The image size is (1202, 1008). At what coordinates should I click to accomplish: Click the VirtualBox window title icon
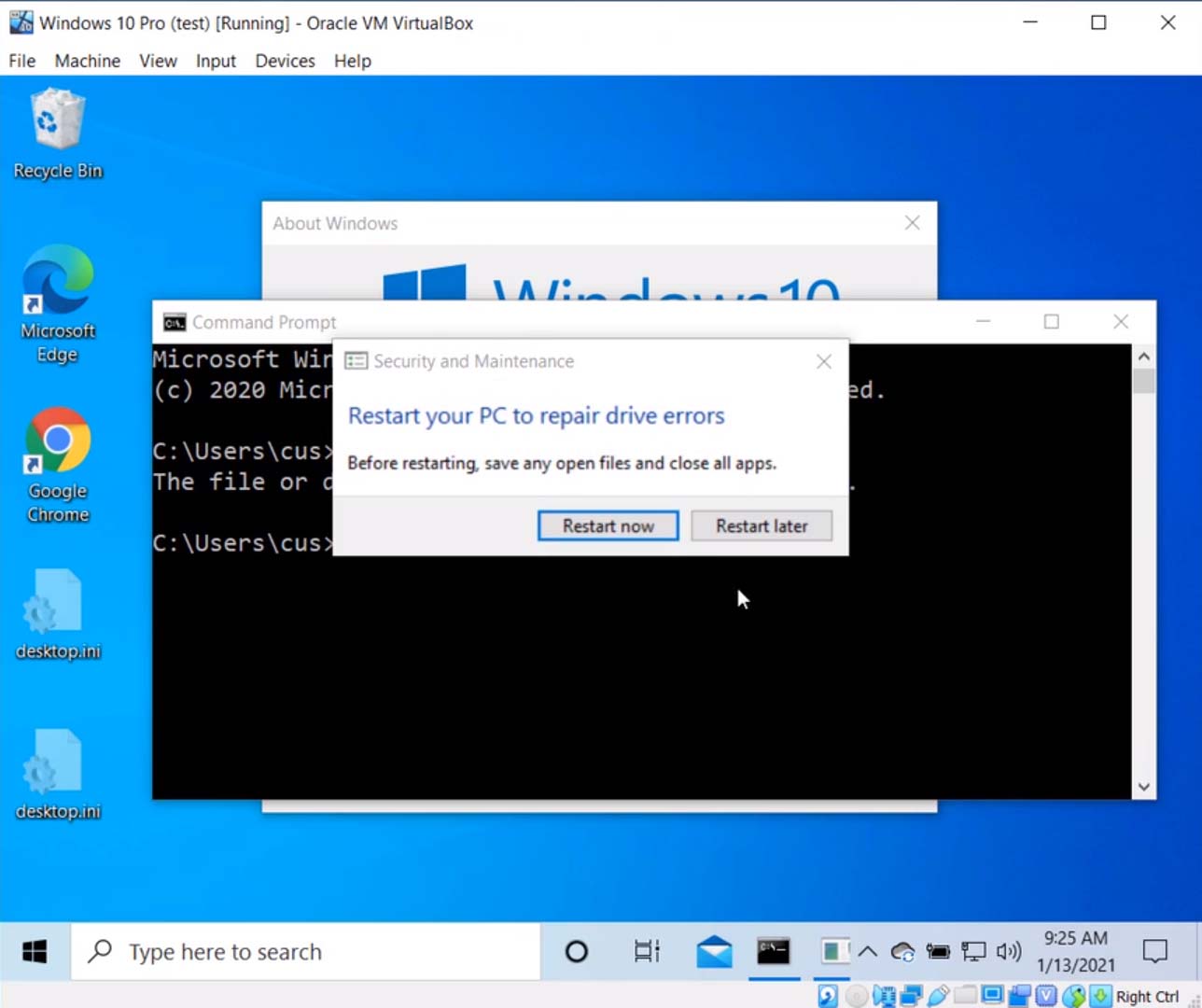[x=21, y=22]
